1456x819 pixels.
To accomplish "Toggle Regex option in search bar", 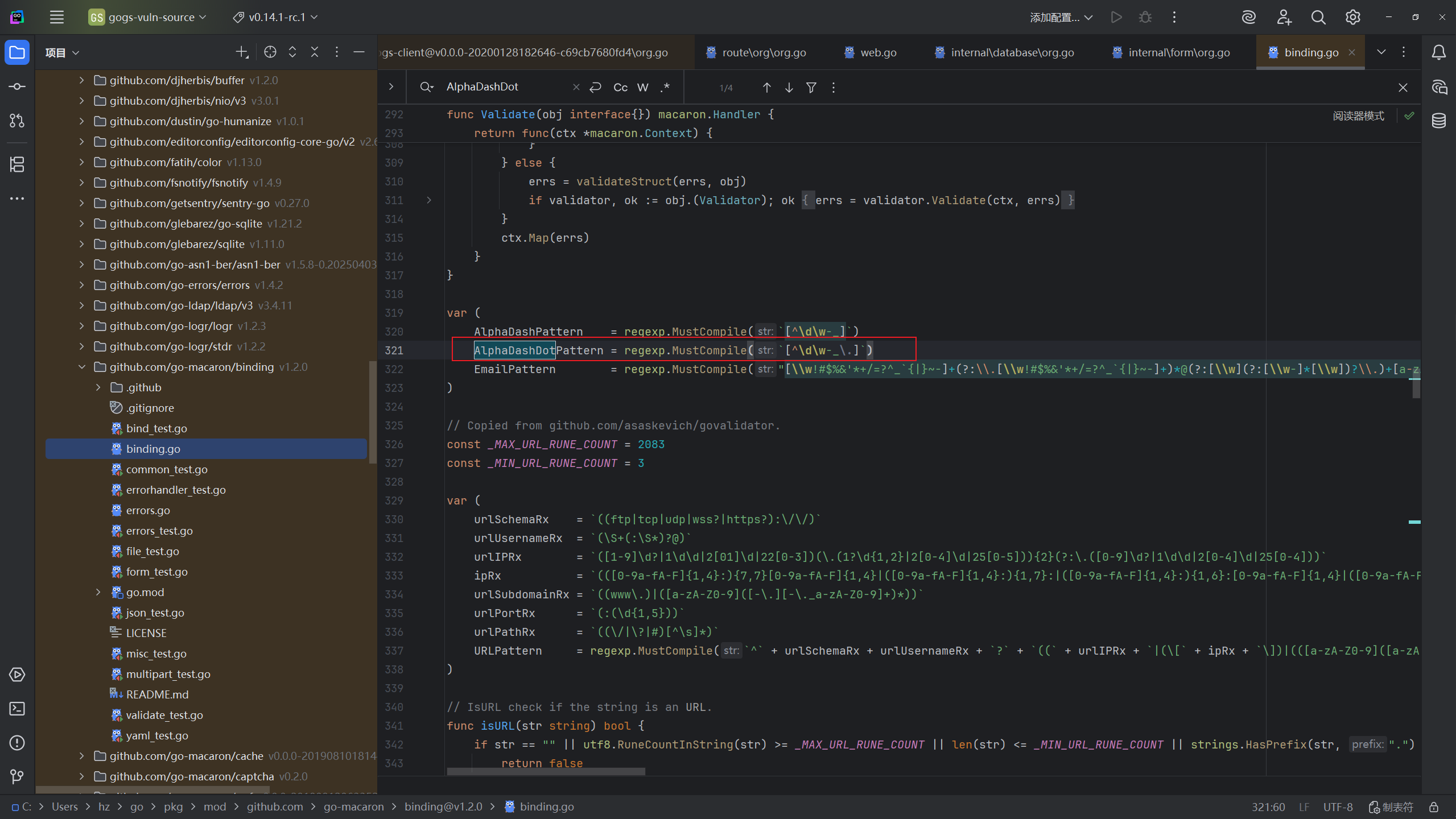I will pyautogui.click(x=665, y=87).
